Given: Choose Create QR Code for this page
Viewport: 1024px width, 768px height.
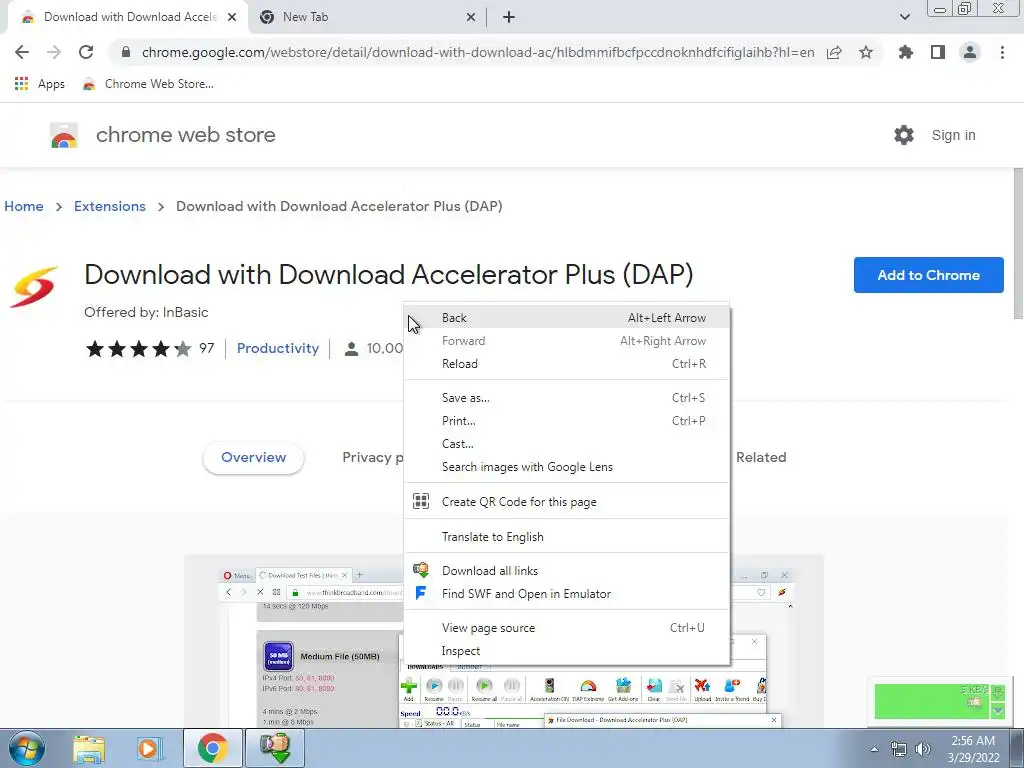Looking at the screenshot, I should 566,502.
